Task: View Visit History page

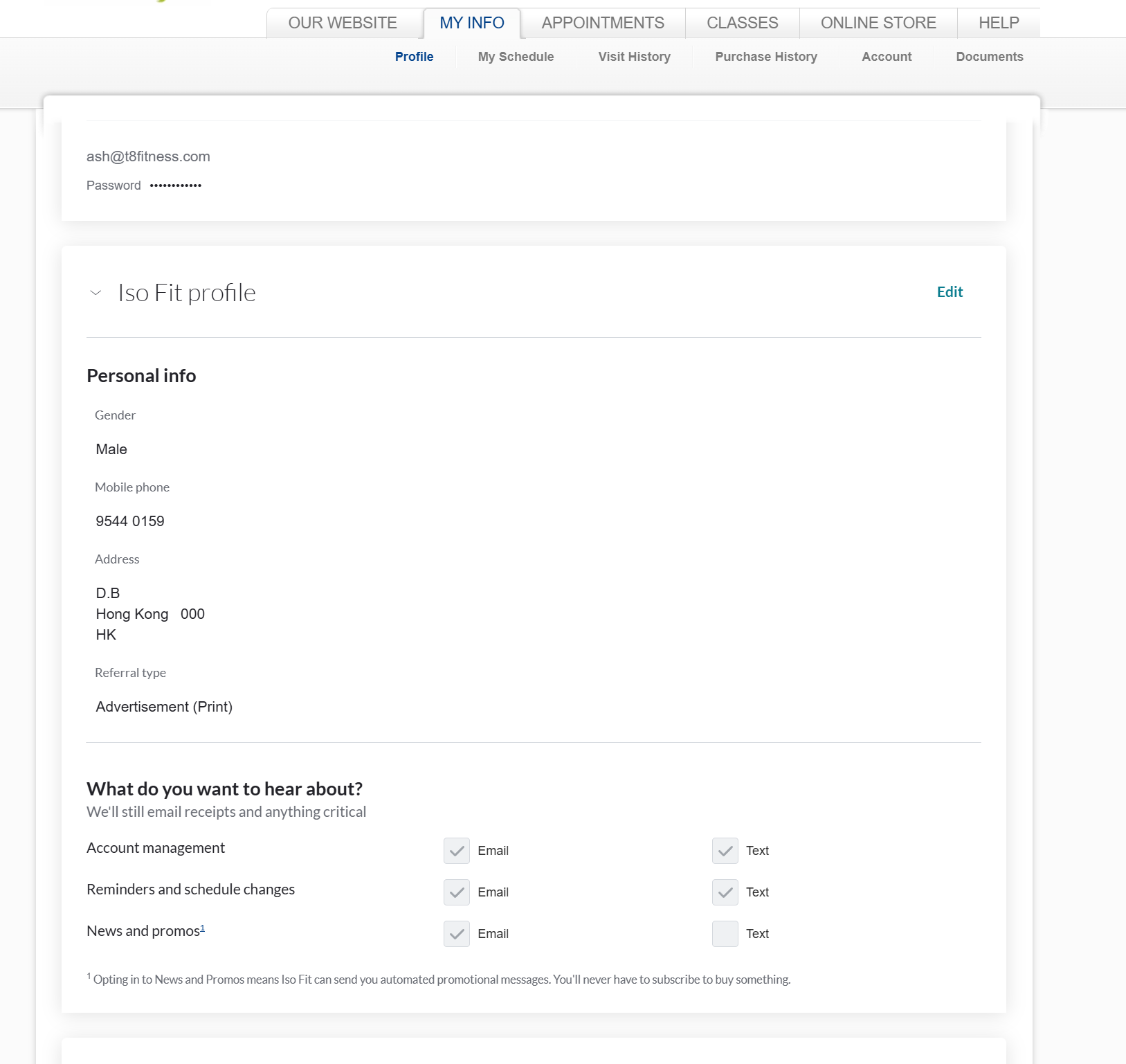Action: click(x=634, y=57)
